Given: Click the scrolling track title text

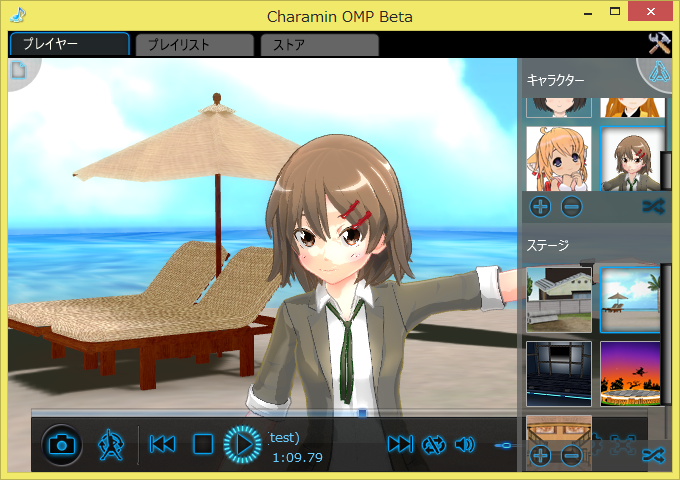Looking at the screenshot, I should (284, 438).
